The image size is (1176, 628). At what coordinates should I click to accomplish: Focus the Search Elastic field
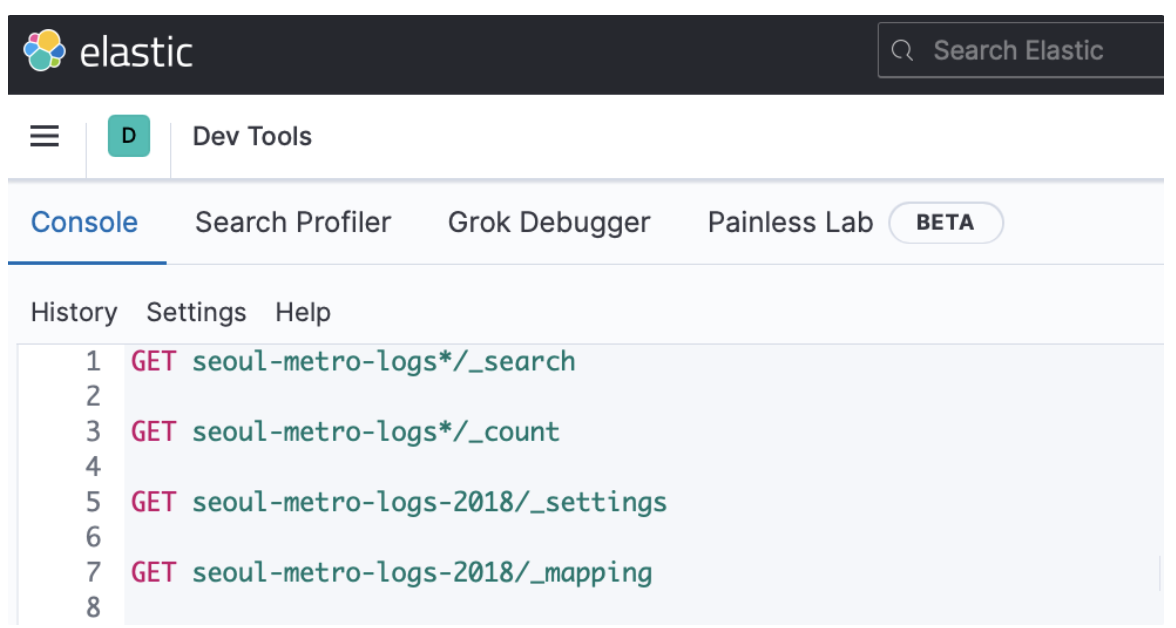pos(1021,50)
